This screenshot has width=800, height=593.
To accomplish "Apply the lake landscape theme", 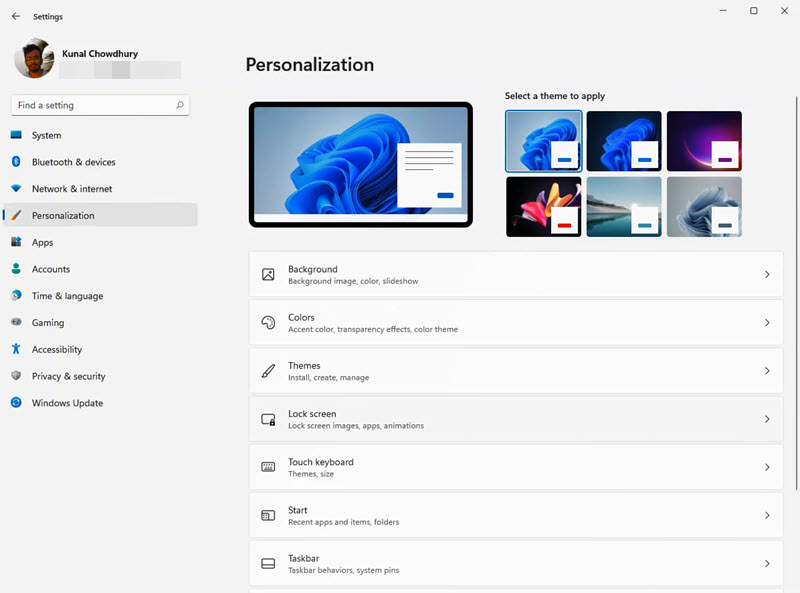I will pyautogui.click(x=624, y=207).
